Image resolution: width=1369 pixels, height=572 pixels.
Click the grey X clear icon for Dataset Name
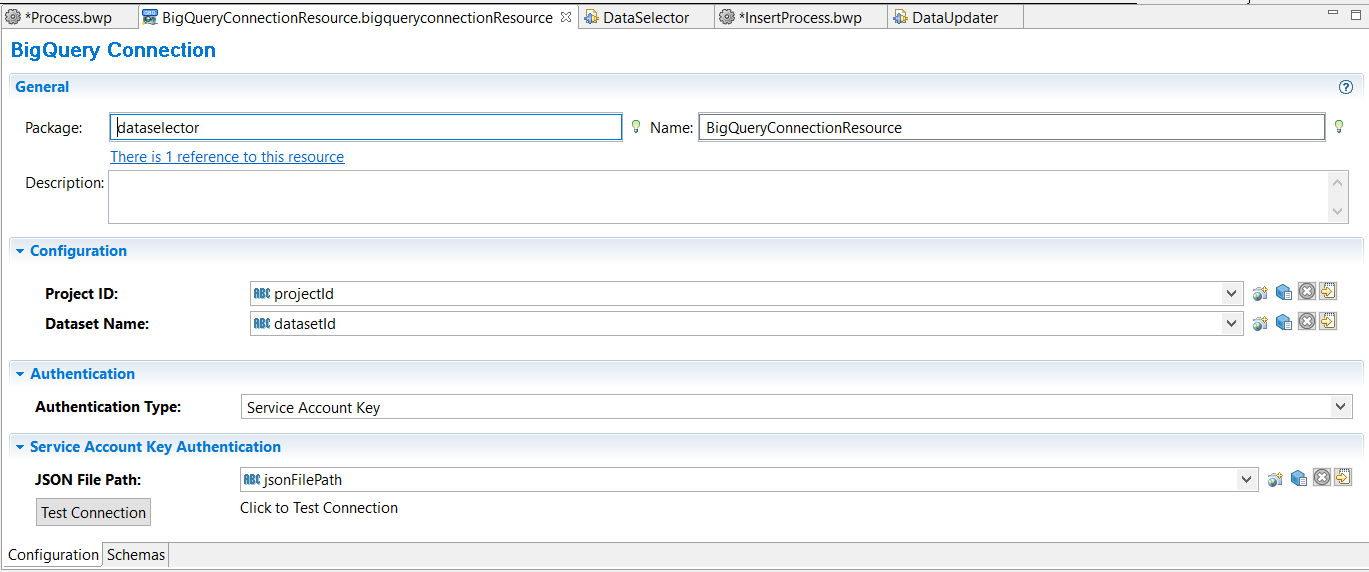pyautogui.click(x=1307, y=321)
